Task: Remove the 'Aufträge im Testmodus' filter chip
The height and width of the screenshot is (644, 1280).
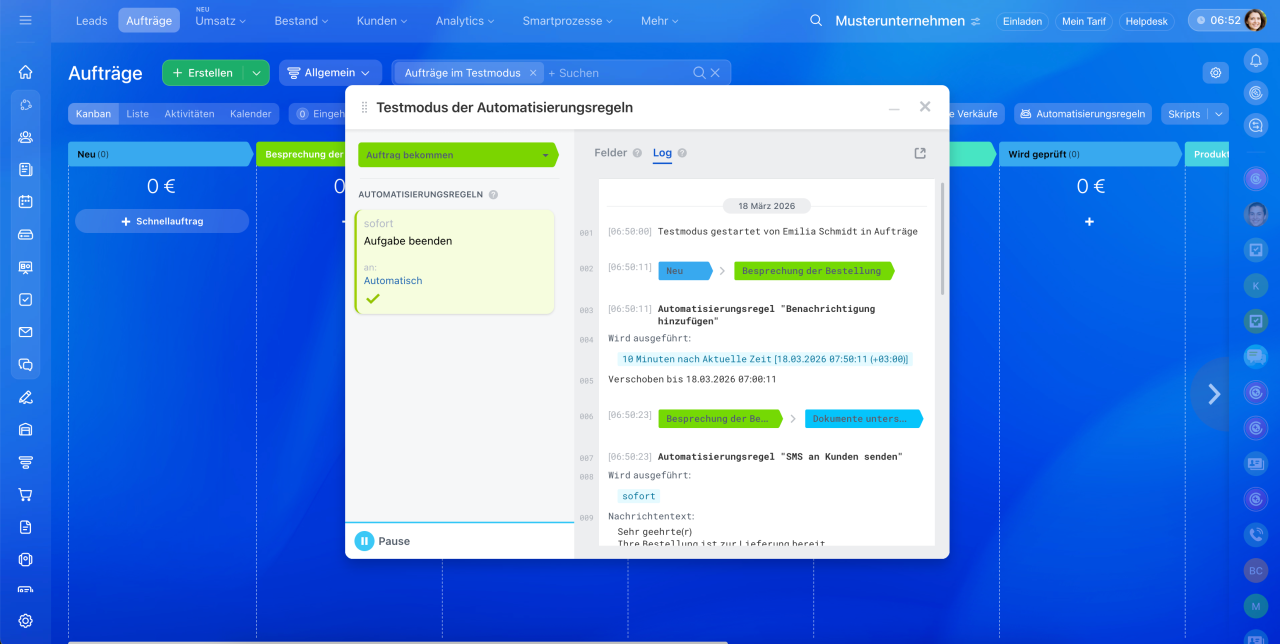Action: 533,73
